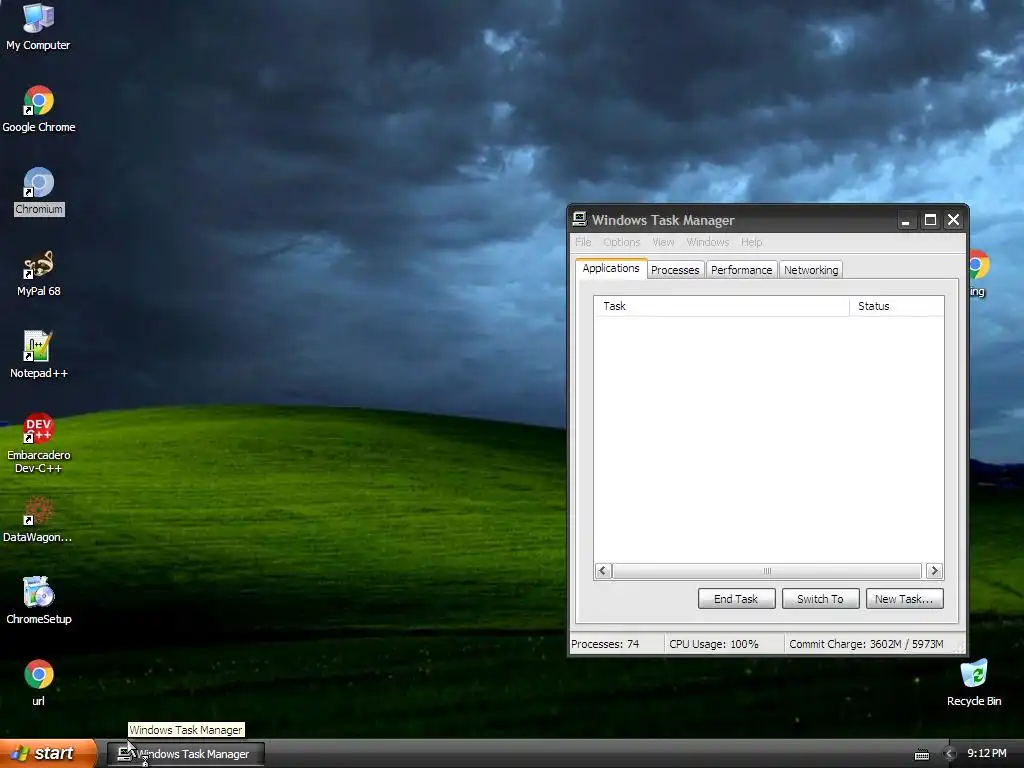Click the keyboard icon in system tray
This screenshot has width=1024, height=768.
pos(921,754)
